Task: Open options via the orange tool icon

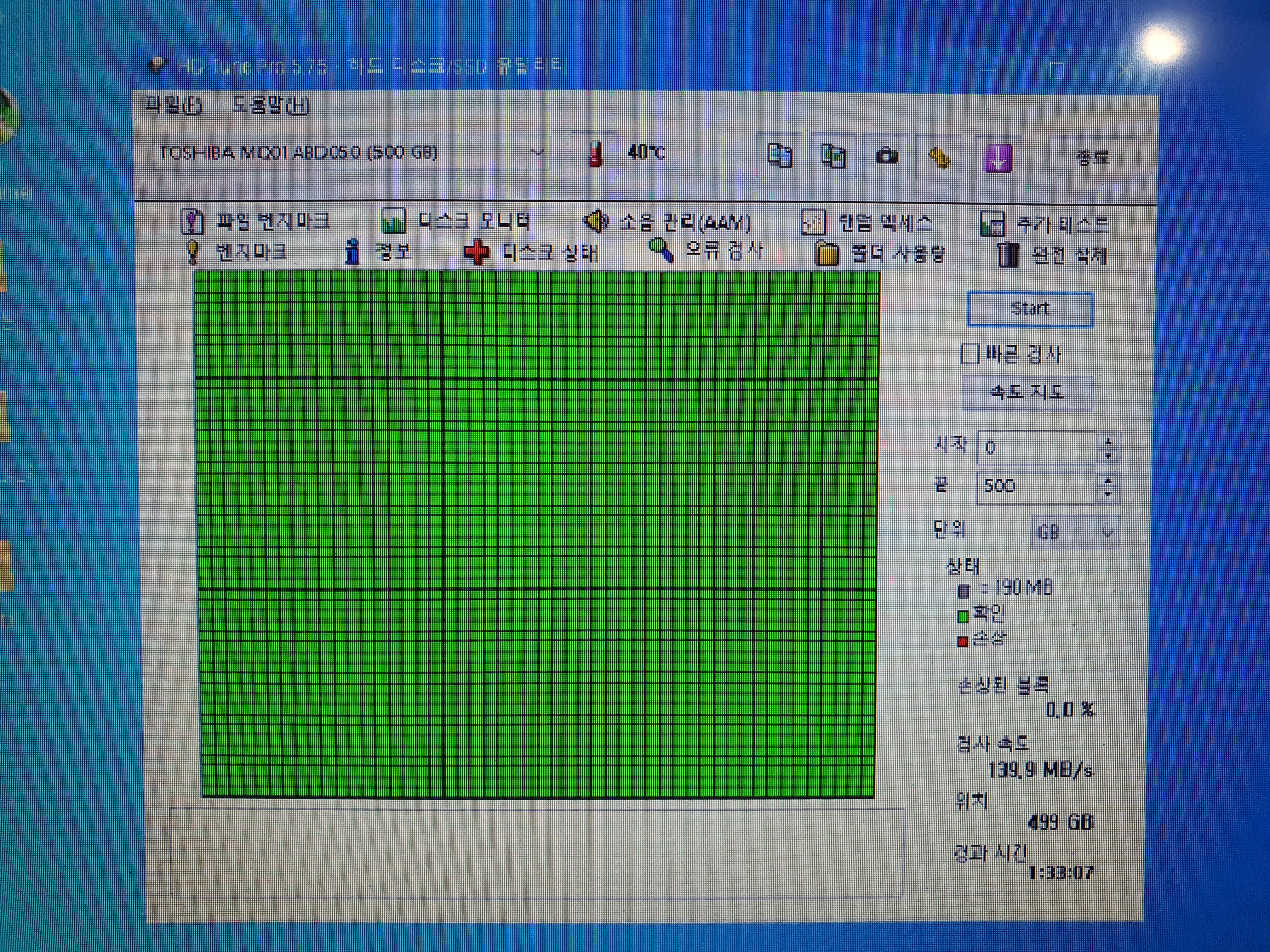Action: (939, 157)
